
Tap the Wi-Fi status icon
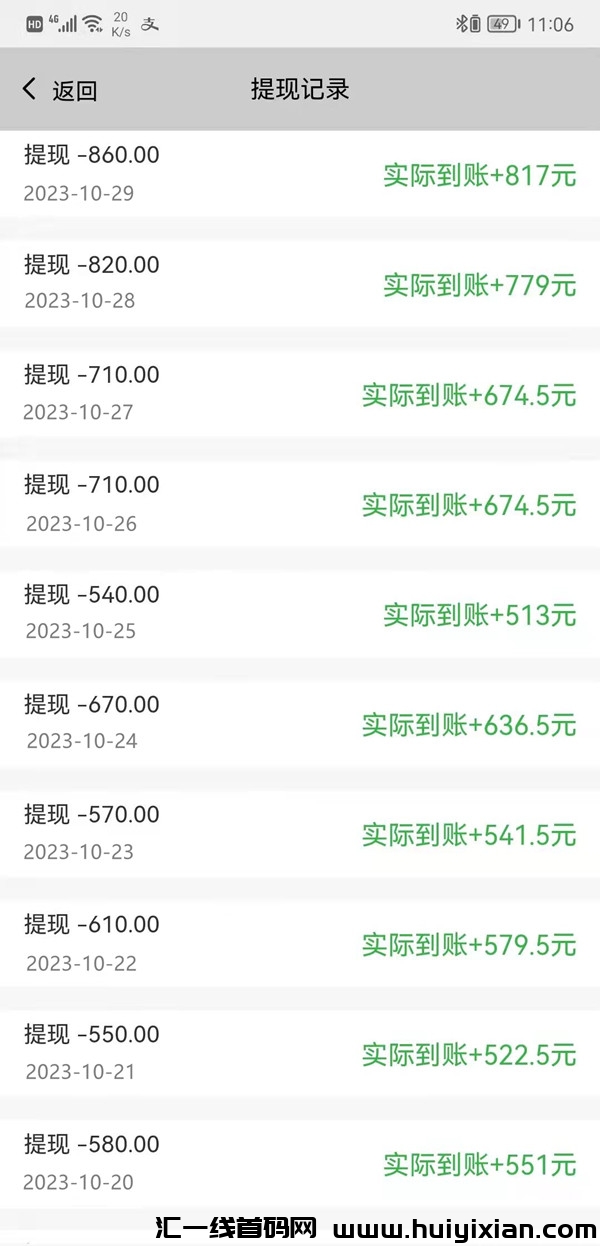click(92, 24)
